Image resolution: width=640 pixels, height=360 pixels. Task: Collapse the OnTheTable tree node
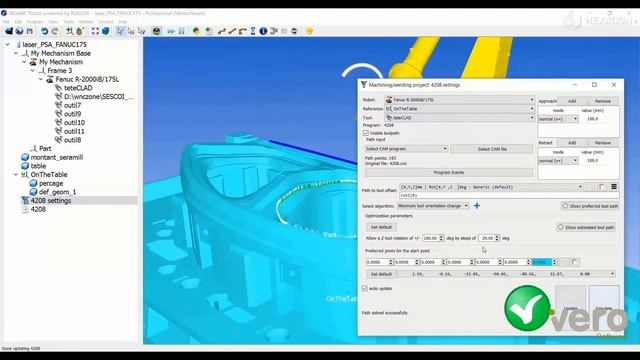coord(16,175)
